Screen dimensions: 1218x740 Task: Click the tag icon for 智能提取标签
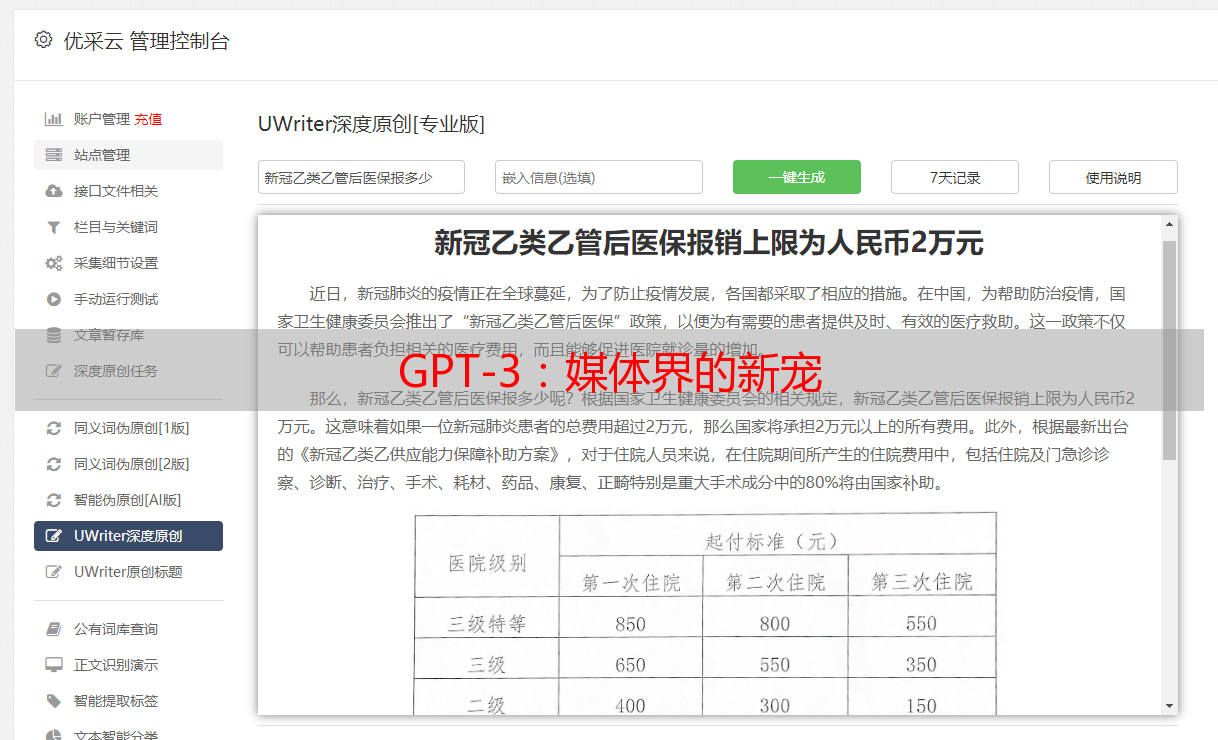(54, 701)
